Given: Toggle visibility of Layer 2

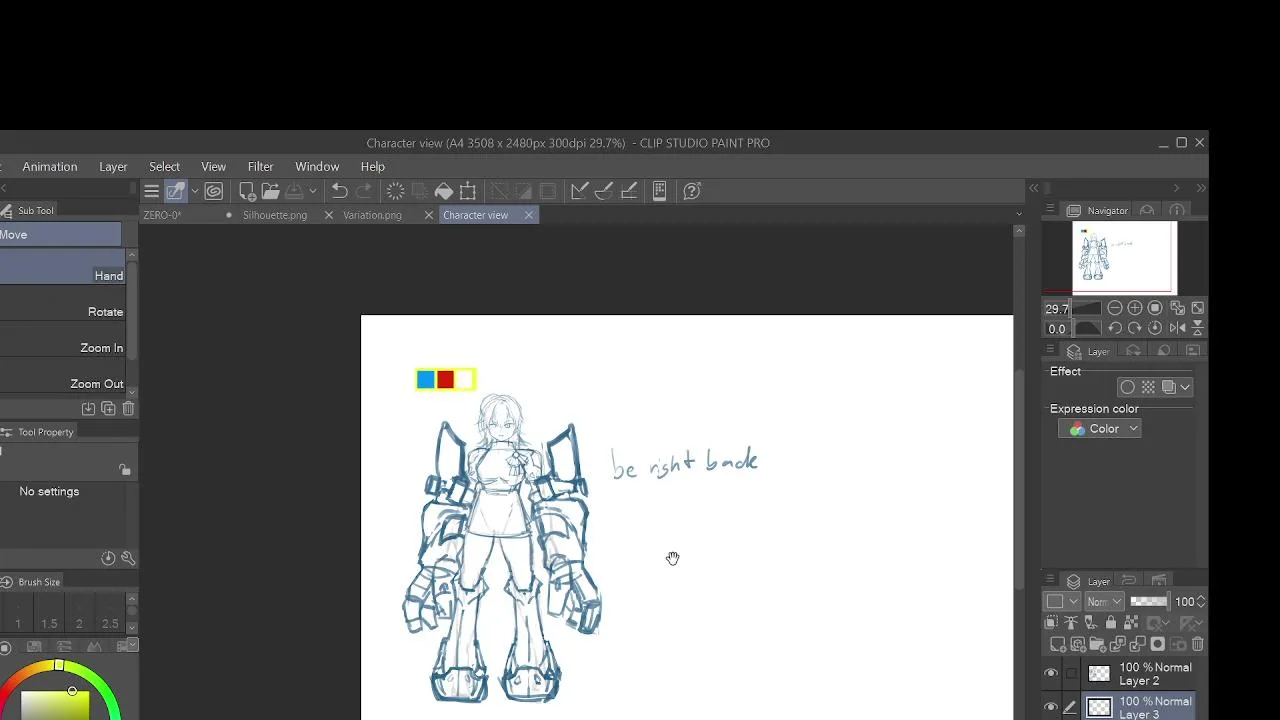Looking at the screenshot, I should (1051, 674).
